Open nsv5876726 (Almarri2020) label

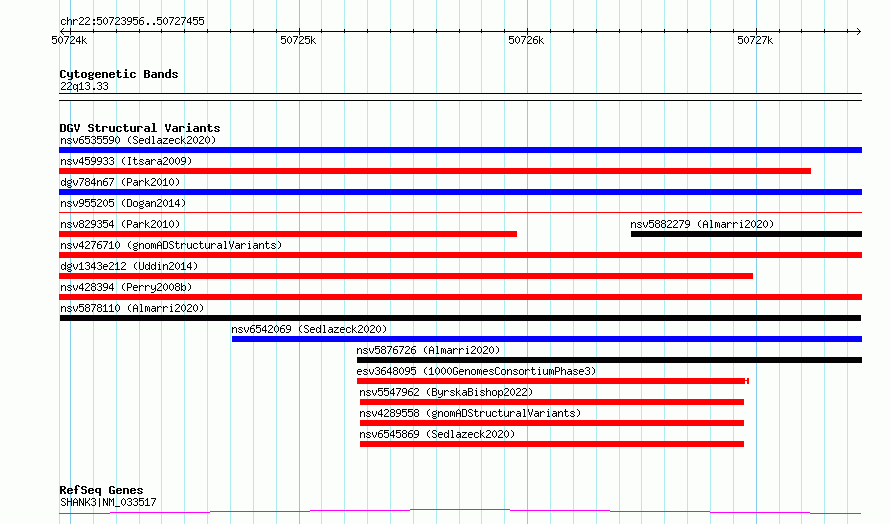(428, 350)
